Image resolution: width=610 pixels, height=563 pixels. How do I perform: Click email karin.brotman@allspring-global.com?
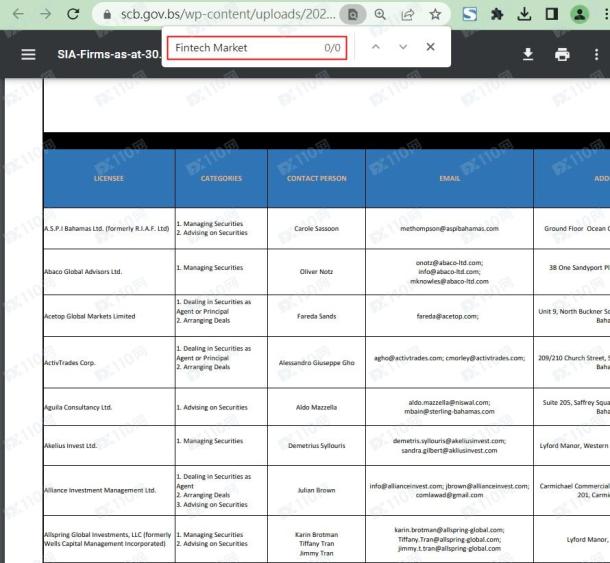click(x=449, y=530)
